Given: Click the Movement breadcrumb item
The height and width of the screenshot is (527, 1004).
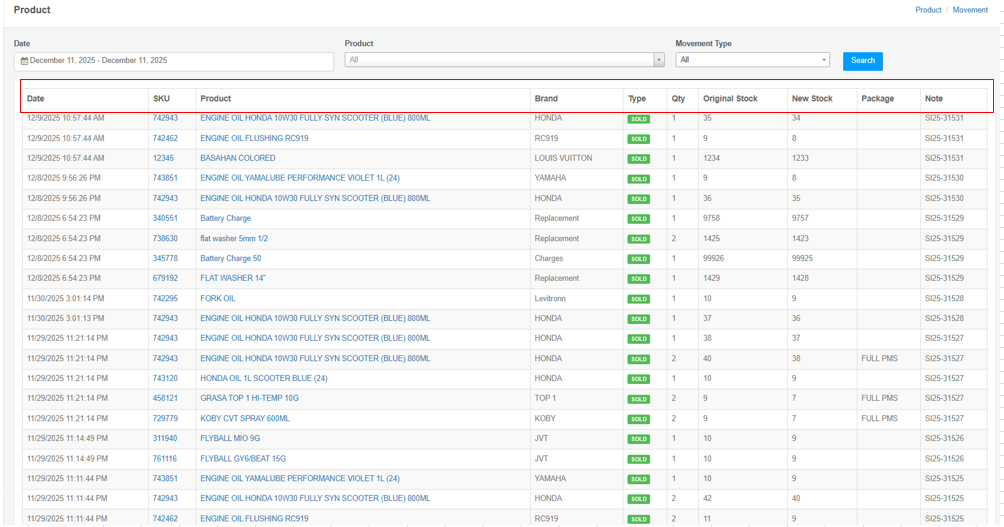Looking at the screenshot, I should click(x=969, y=10).
